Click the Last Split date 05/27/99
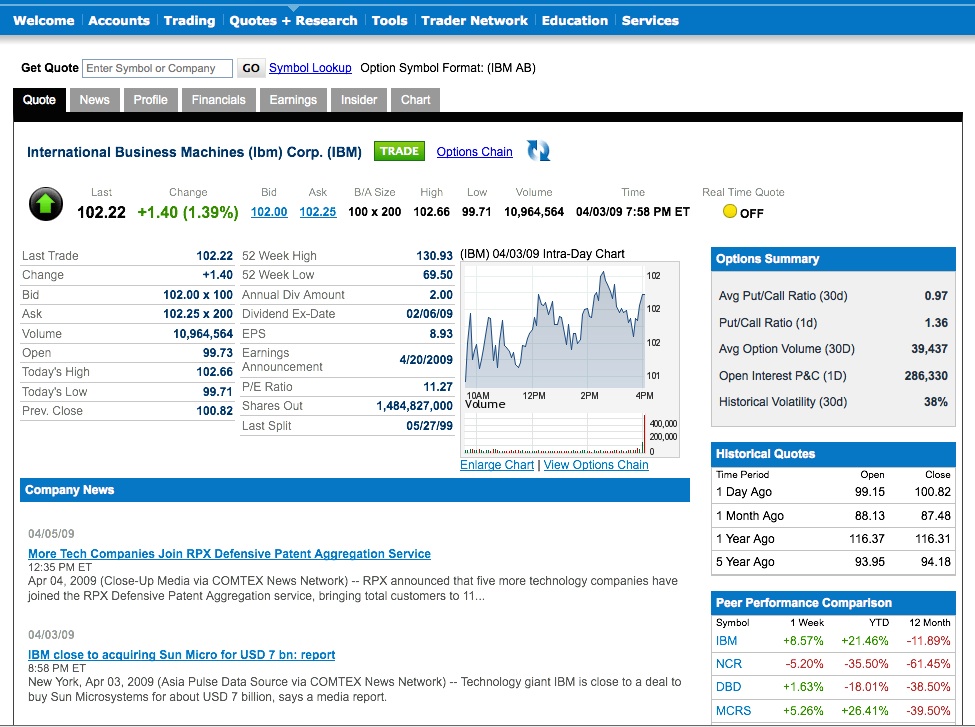 pos(430,426)
